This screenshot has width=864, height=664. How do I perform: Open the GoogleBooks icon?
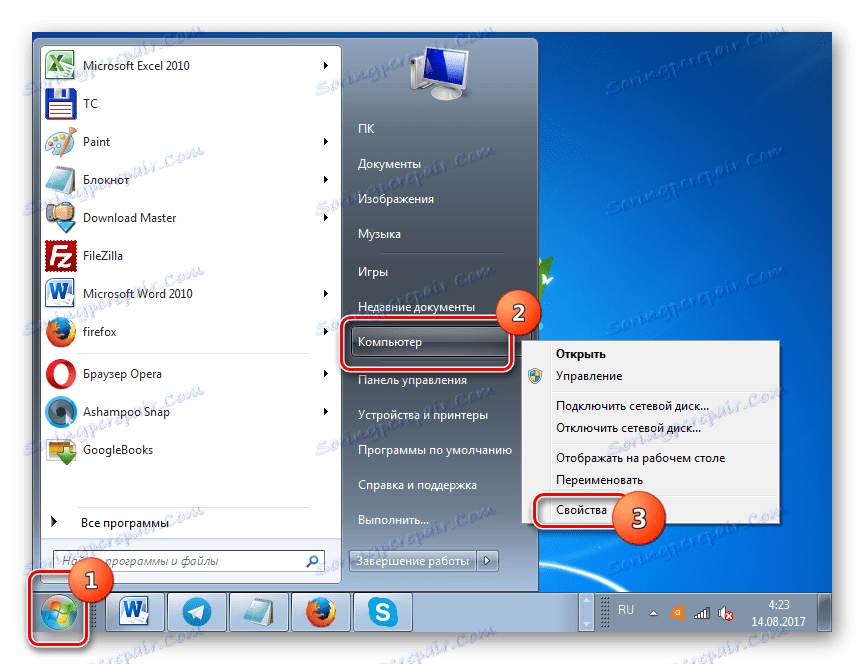coord(60,450)
